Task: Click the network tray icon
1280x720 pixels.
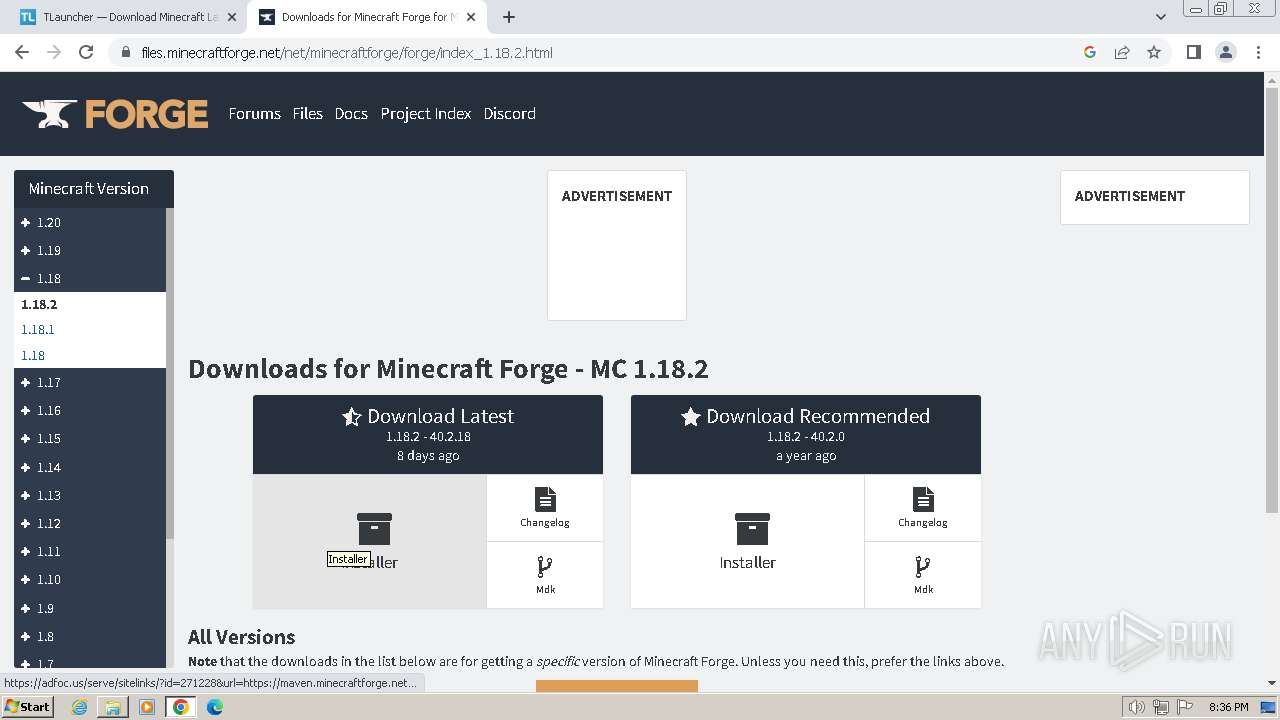Action: pos(1160,707)
